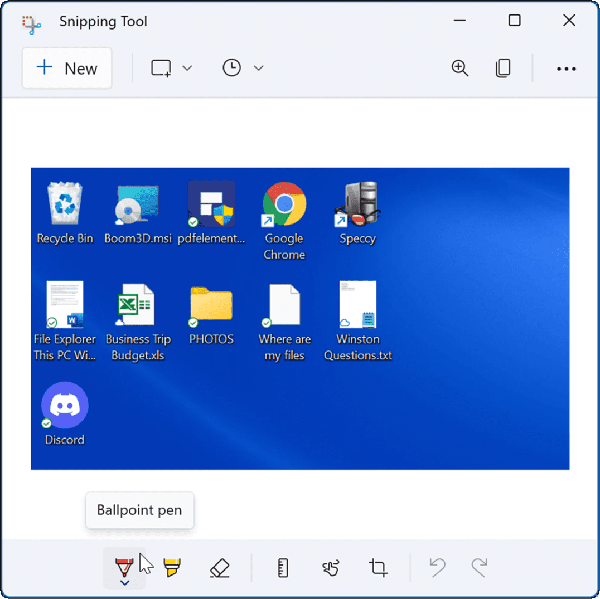Click the pdfelement installer icon in snip
Screen dimensions: 600x599
(x=211, y=204)
